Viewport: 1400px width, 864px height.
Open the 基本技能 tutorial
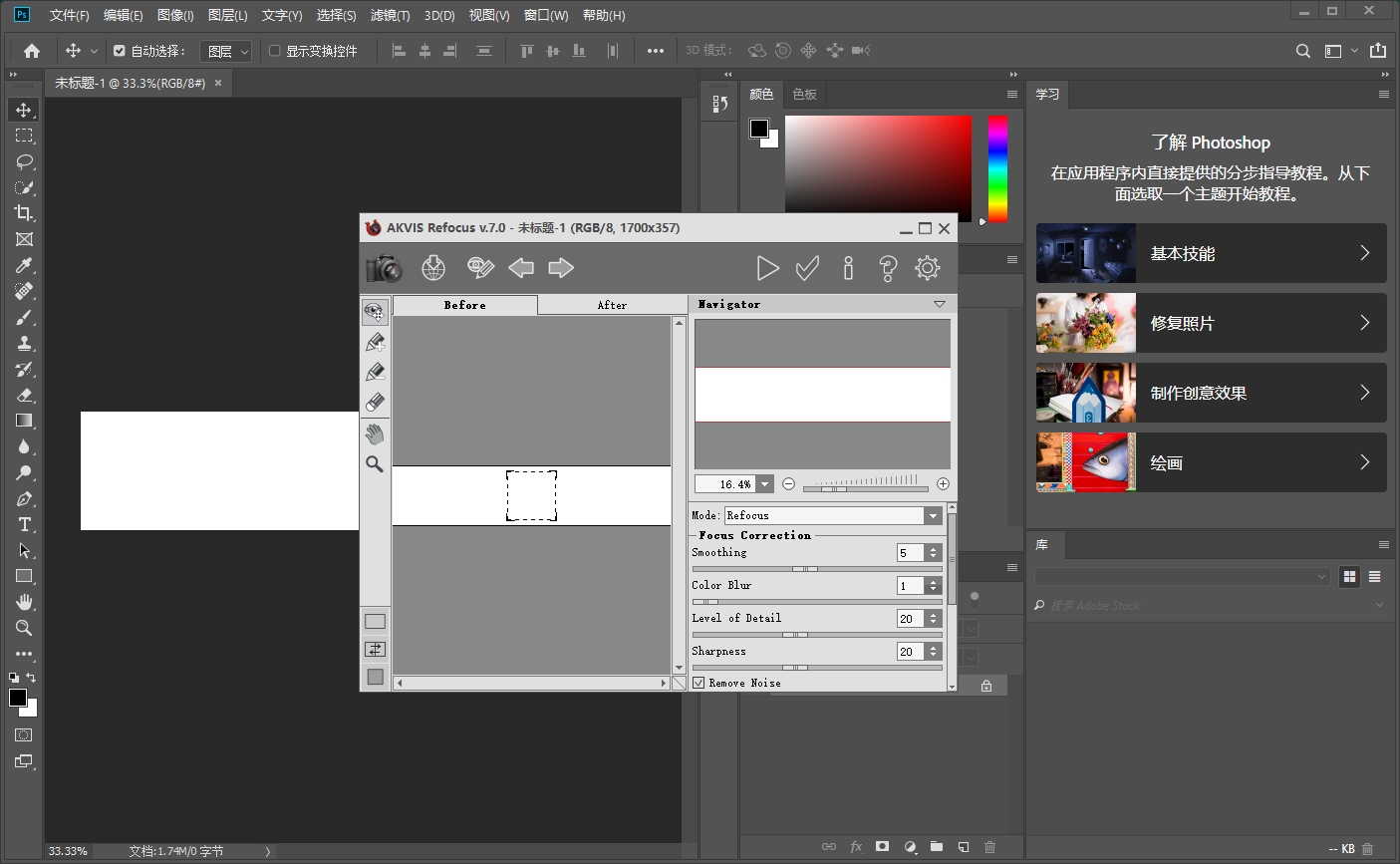point(1211,253)
